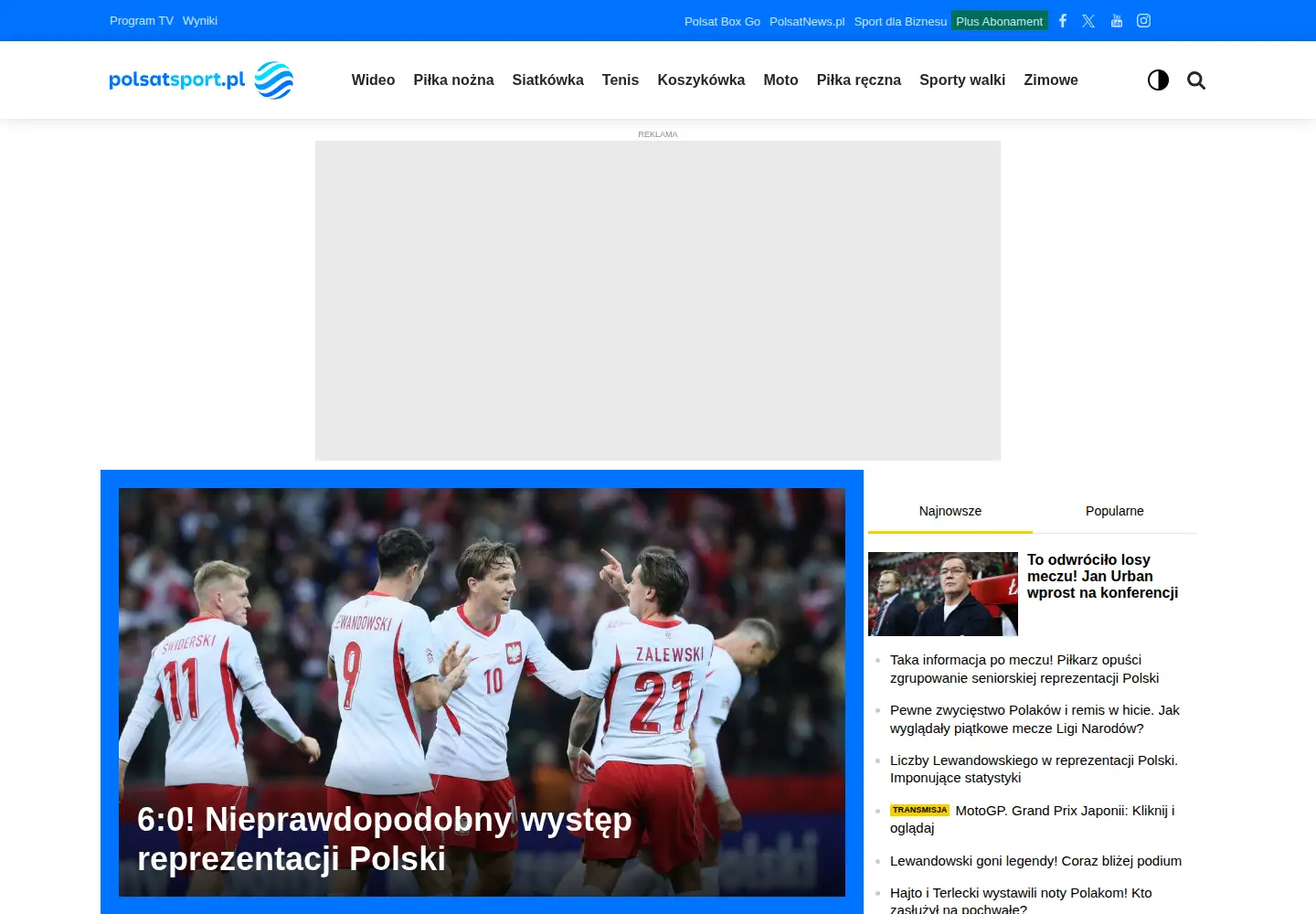Click the Plus Abonament button
The image size is (1316, 914).
[999, 21]
